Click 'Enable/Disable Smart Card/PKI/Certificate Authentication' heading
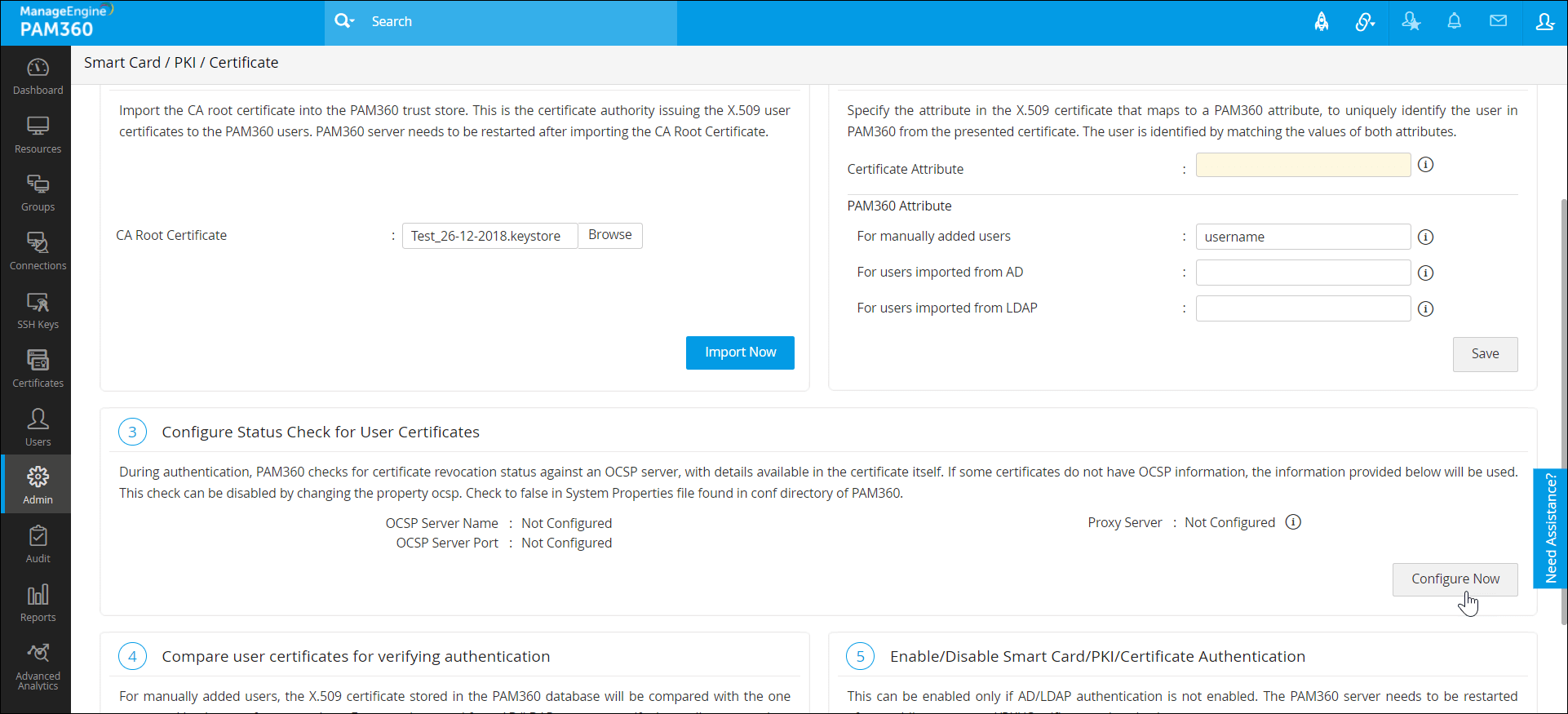 click(x=1097, y=657)
